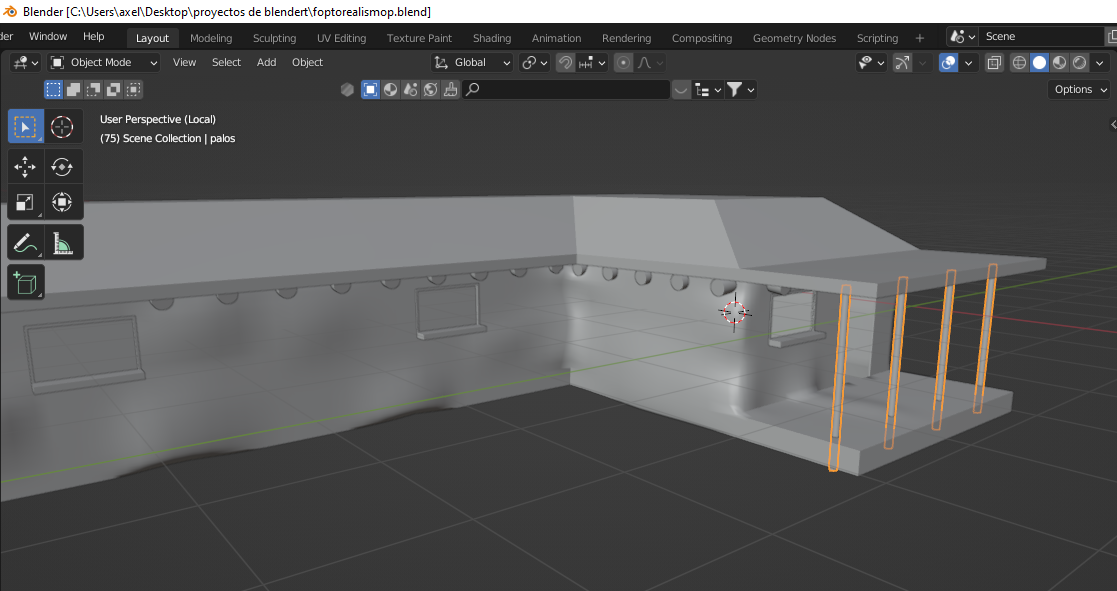Viewport: 1117px width, 591px height.
Task: Open the Object Mode dropdown
Action: click(x=104, y=63)
